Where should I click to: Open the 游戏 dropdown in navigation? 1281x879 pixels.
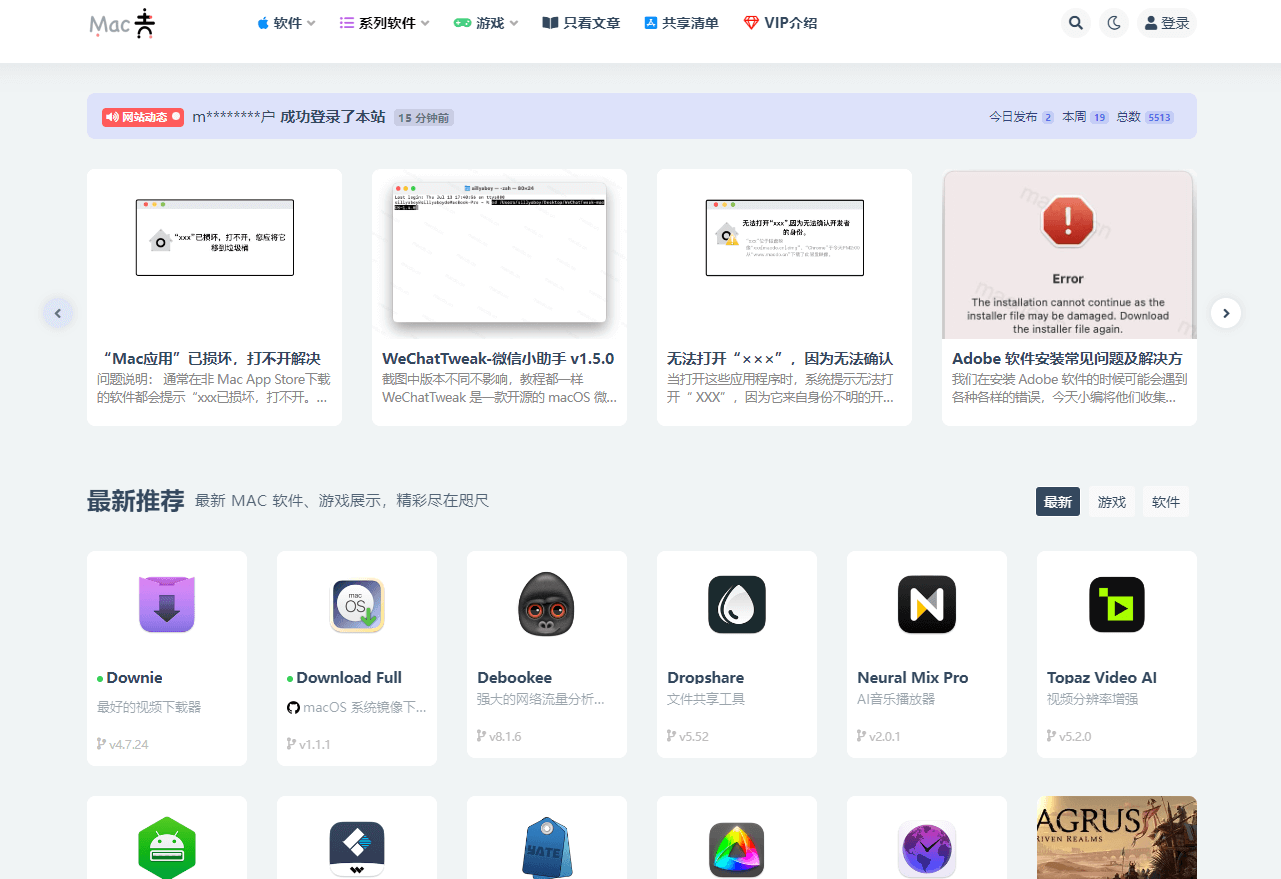pos(486,23)
